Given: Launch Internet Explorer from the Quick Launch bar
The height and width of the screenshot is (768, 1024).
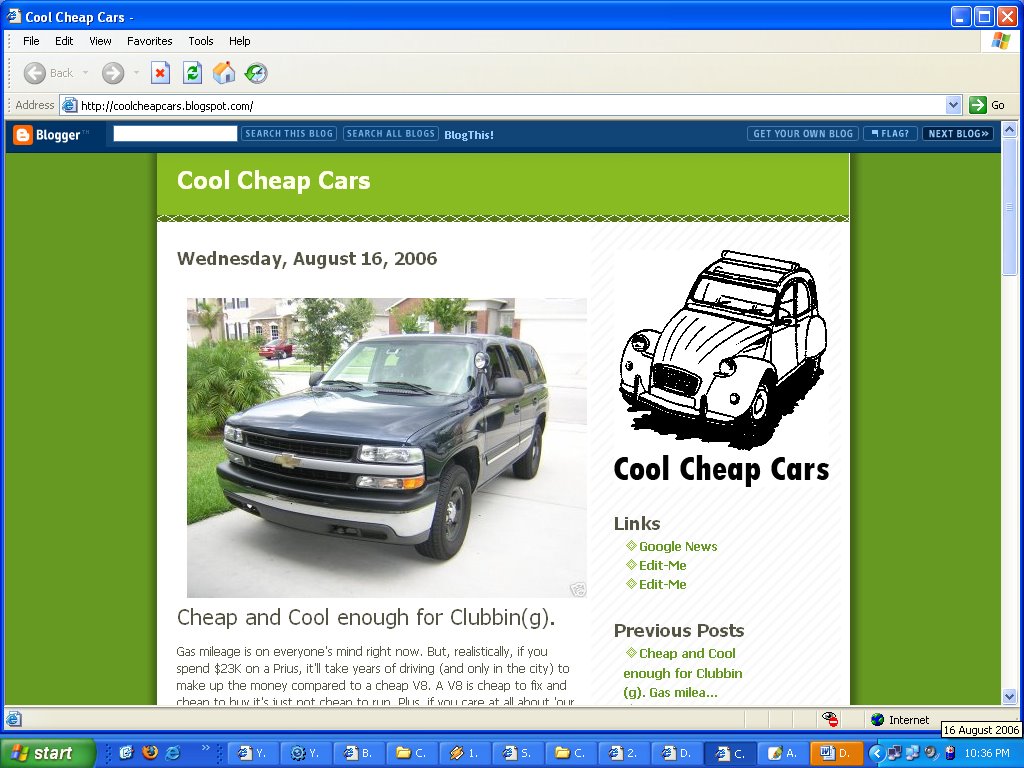Looking at the screenshot, I should click(172, 753).
